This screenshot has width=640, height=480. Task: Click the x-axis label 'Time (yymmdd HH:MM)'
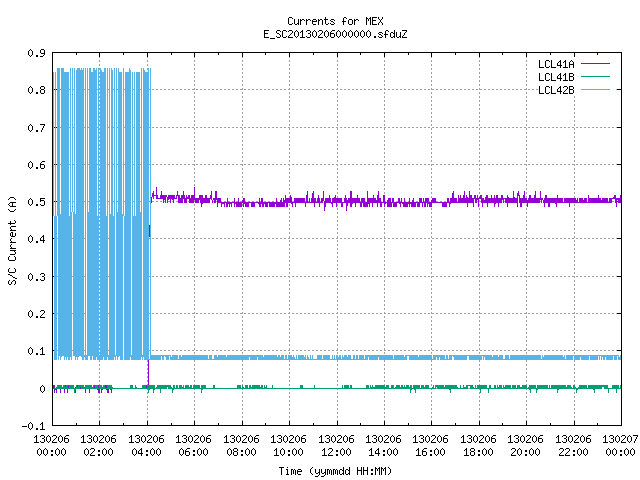[x=335, y=471]
